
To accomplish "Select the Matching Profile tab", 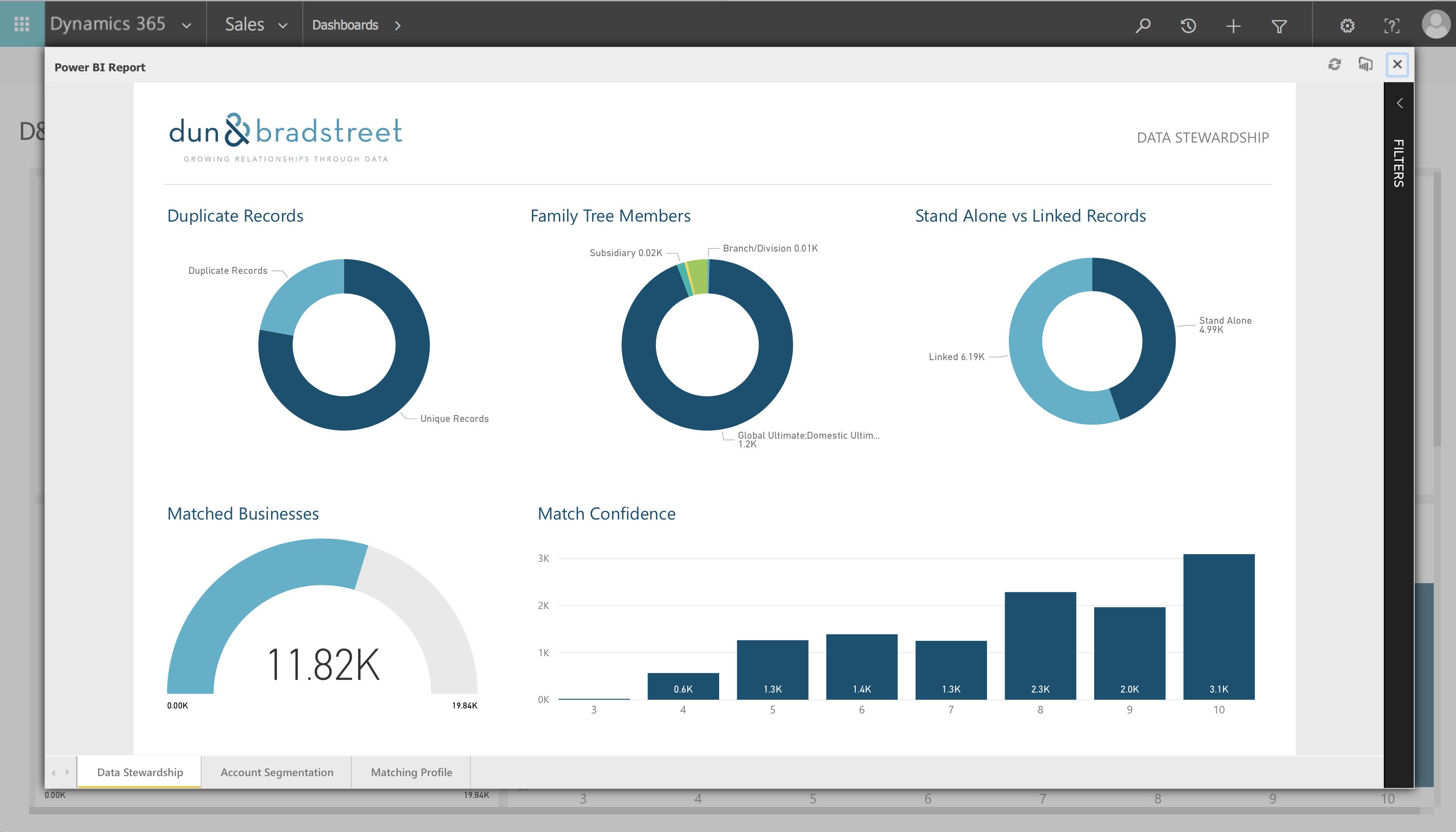I will click(x=411, y=772).
